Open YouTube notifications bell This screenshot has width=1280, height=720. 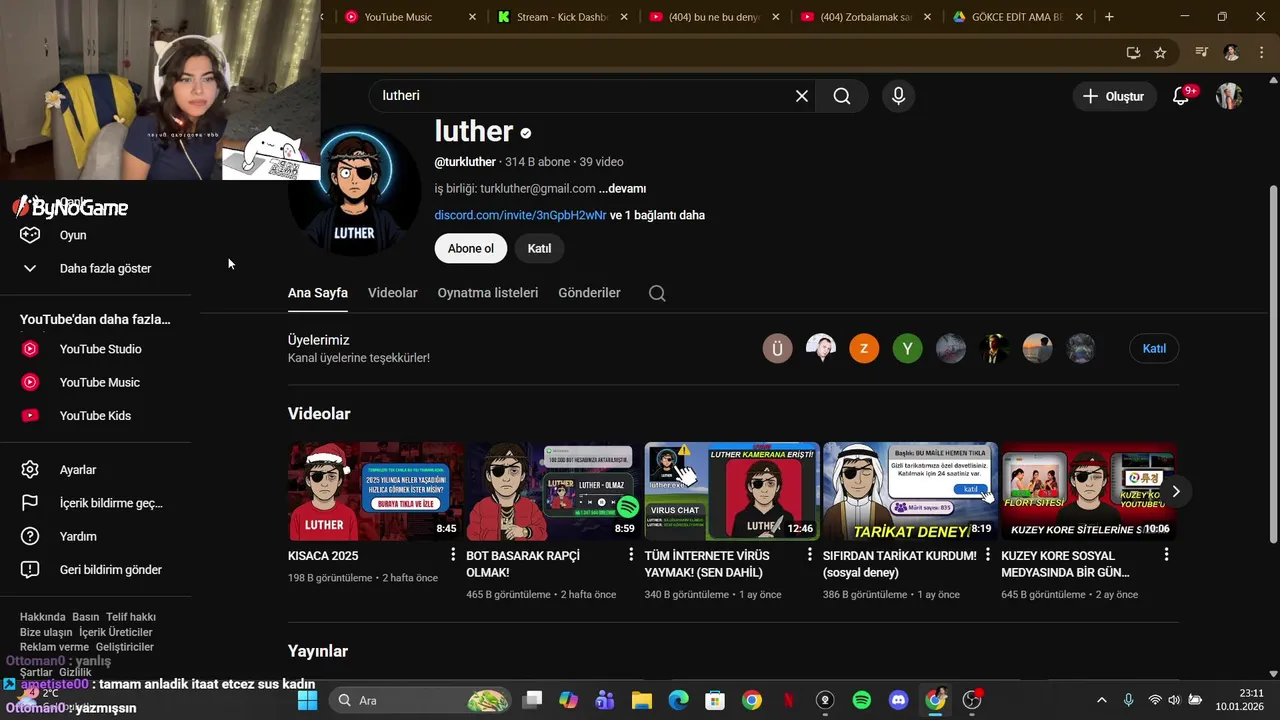click(x=1181, y=96)
